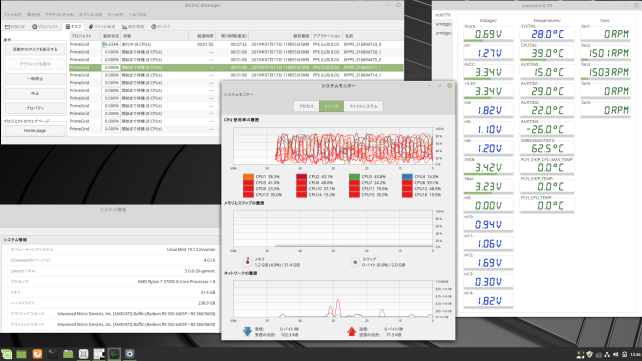Viewport: 642px width, 361px height.
Task: Pick the CPU13 red color swatch
Action: tap(248, 195)
